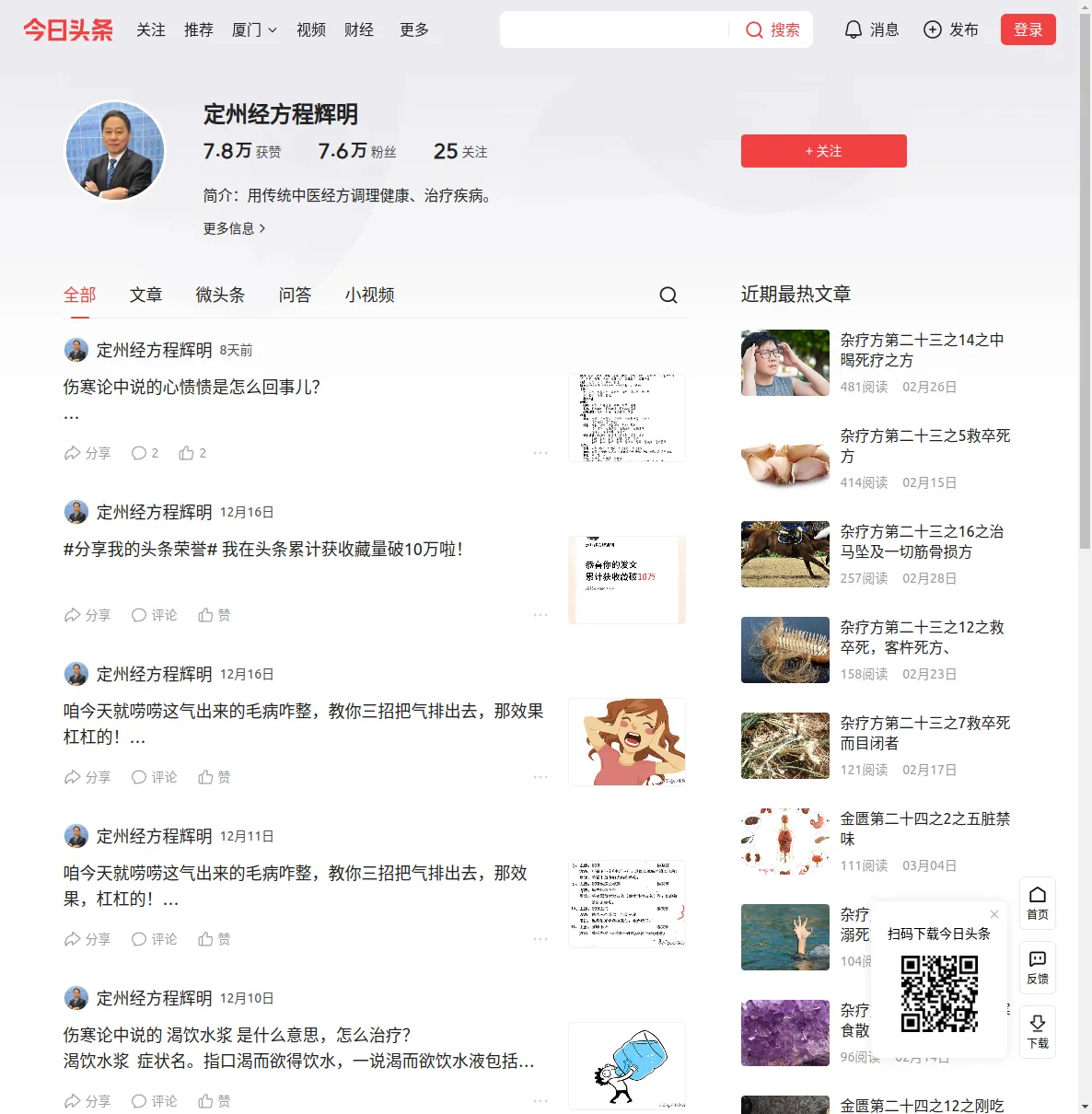Click the 发布 plus icon
Image resolution: width=1092 pixels, height=1114 pixels.
[933, 29]
